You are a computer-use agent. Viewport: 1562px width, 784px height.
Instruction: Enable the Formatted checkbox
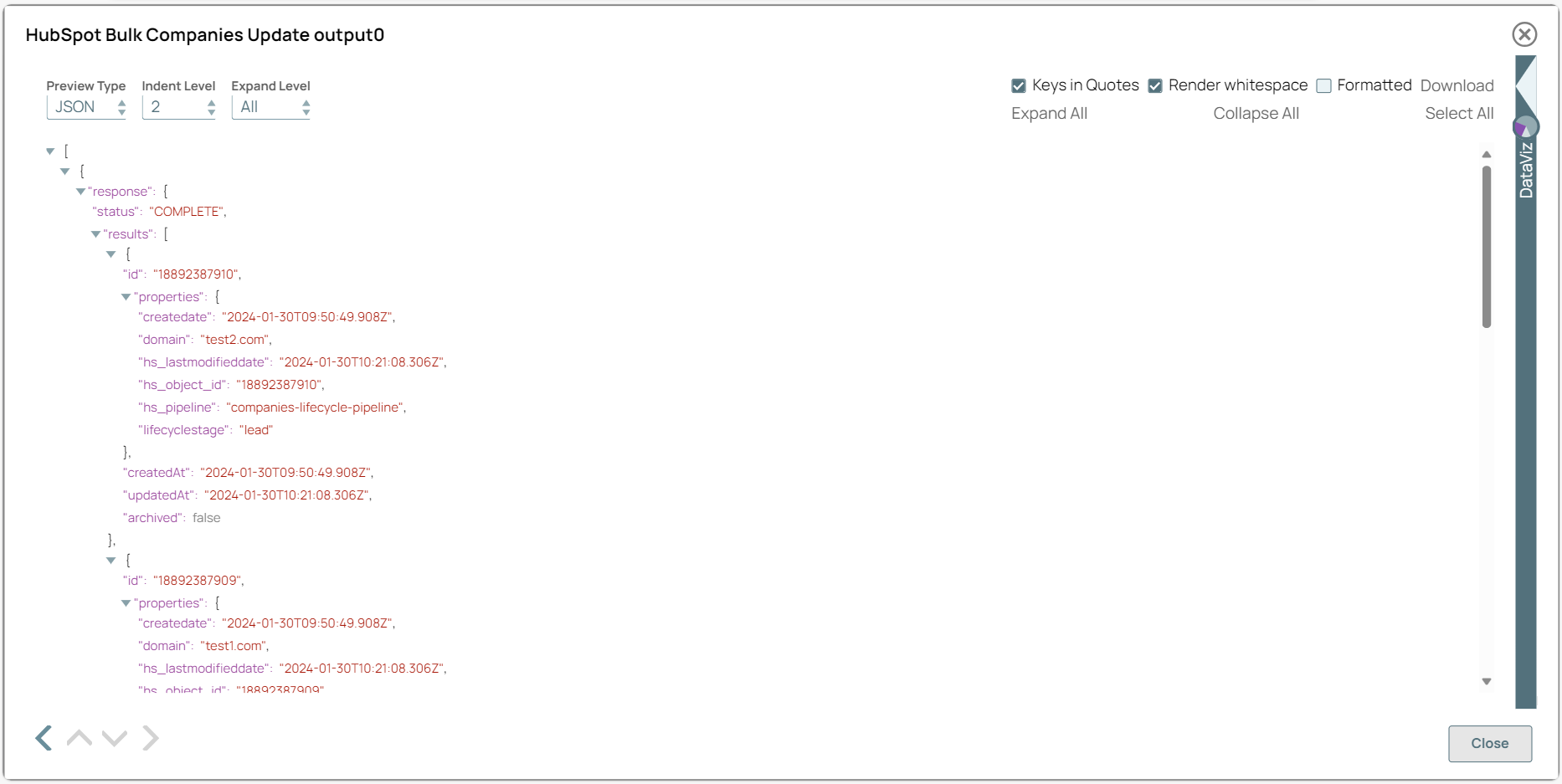tap(1324, 86)
